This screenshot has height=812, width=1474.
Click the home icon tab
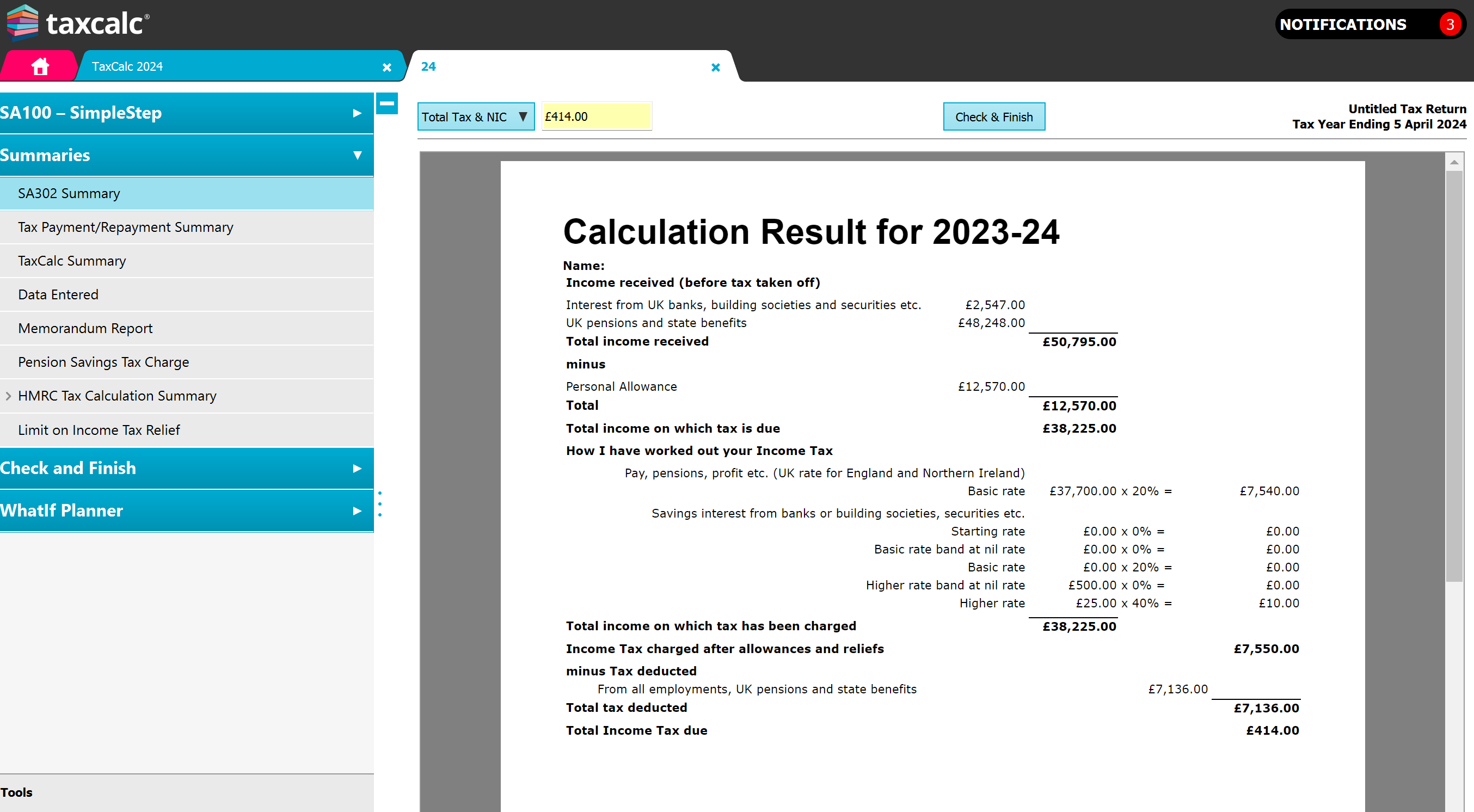[x=40, y=66]
